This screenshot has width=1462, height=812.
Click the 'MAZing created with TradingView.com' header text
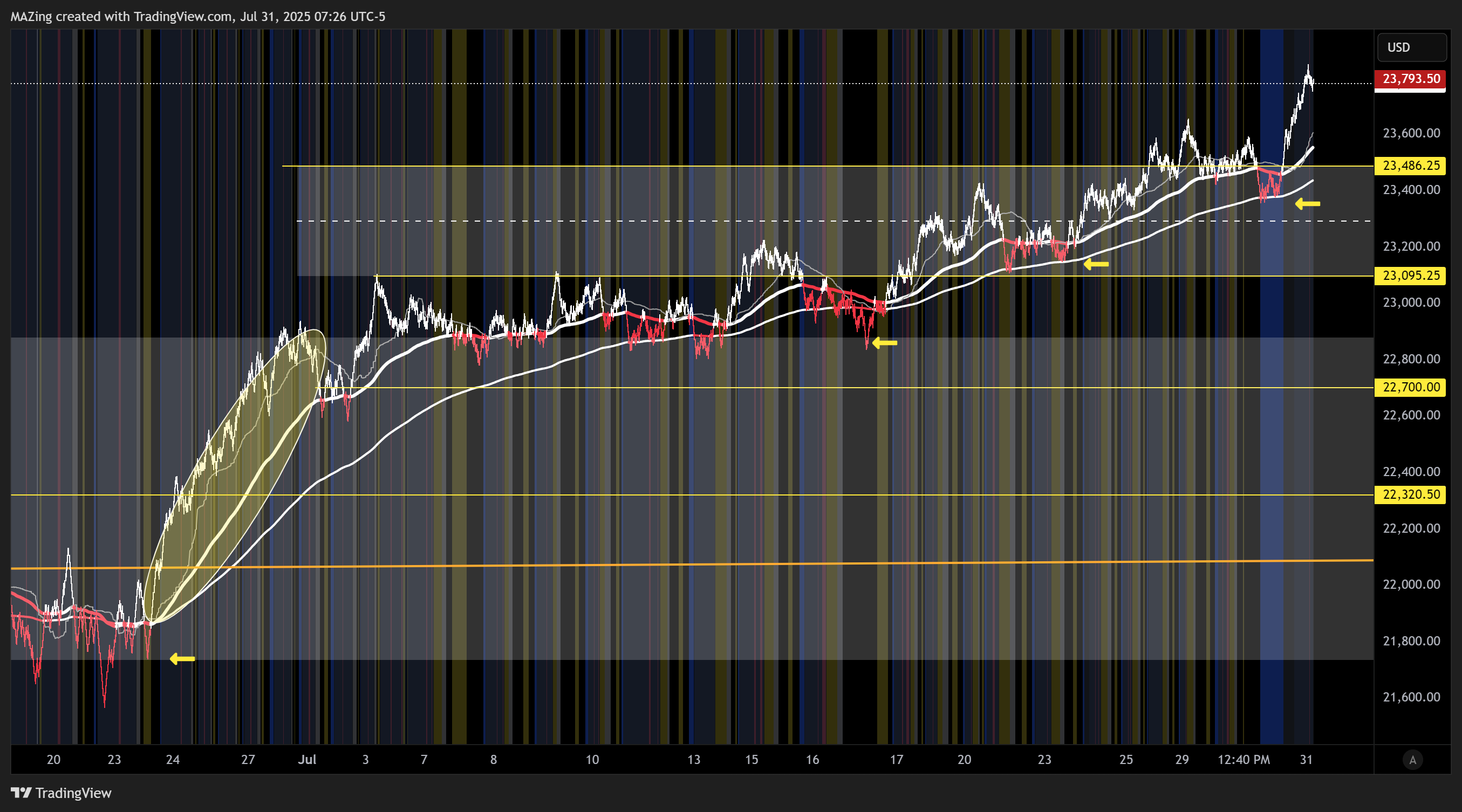click(x=121, y=16)
